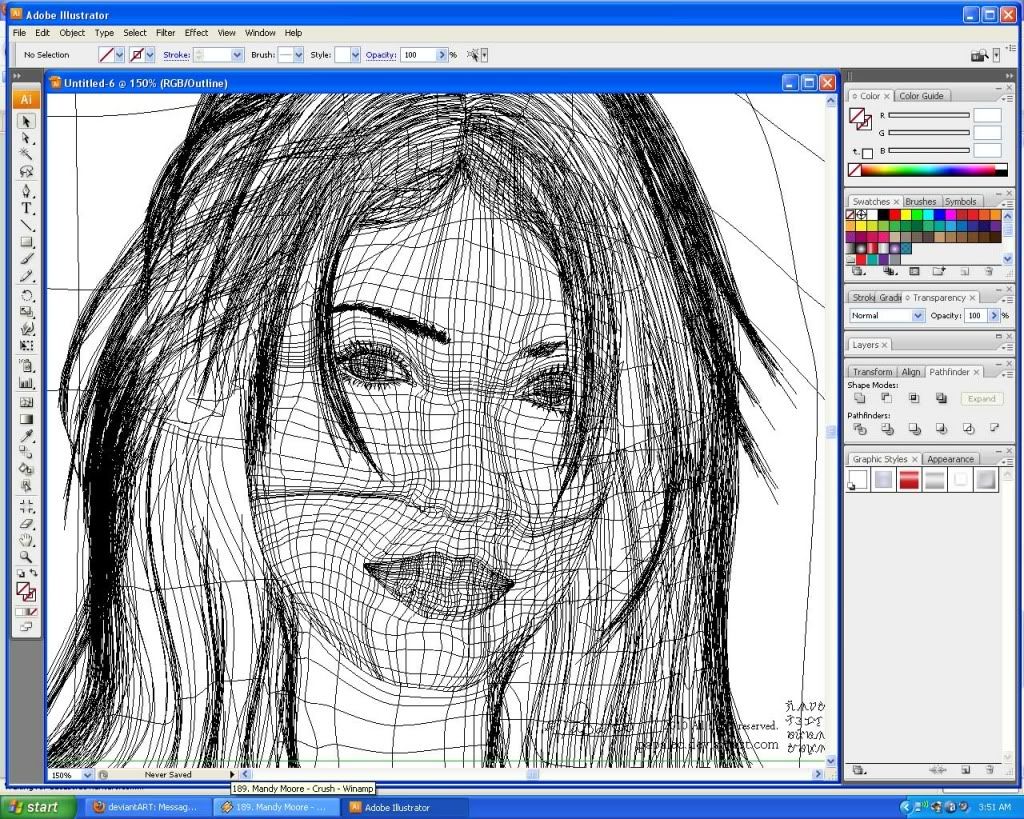Reset to default fill and stroke in toolbox

pos(20,573)
